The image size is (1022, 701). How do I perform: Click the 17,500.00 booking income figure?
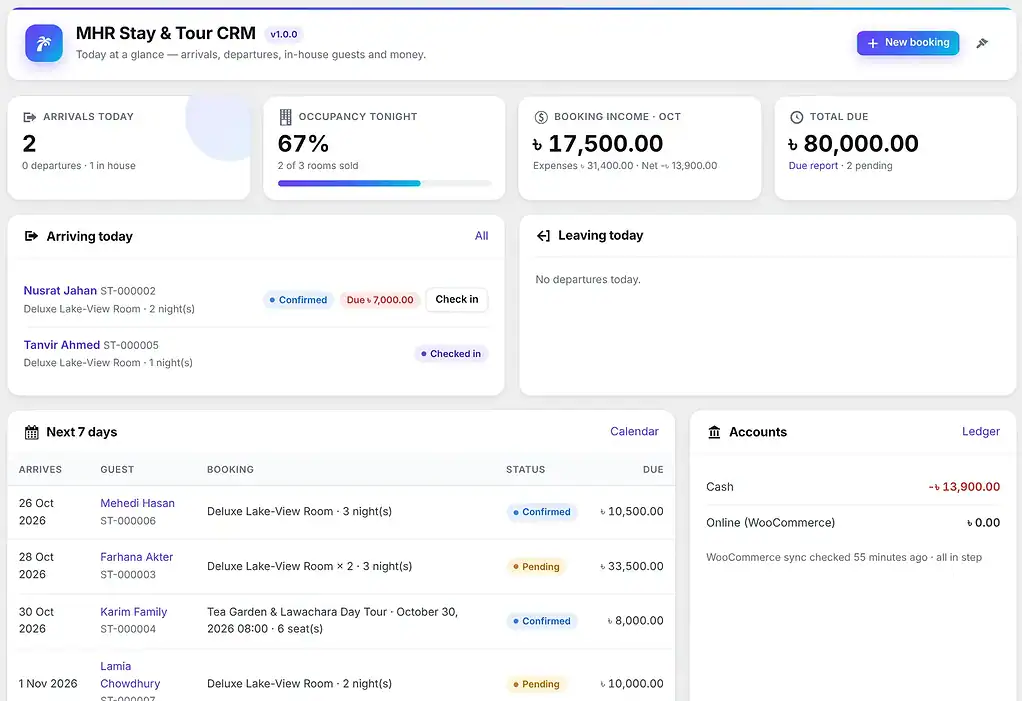coord(598,143)
